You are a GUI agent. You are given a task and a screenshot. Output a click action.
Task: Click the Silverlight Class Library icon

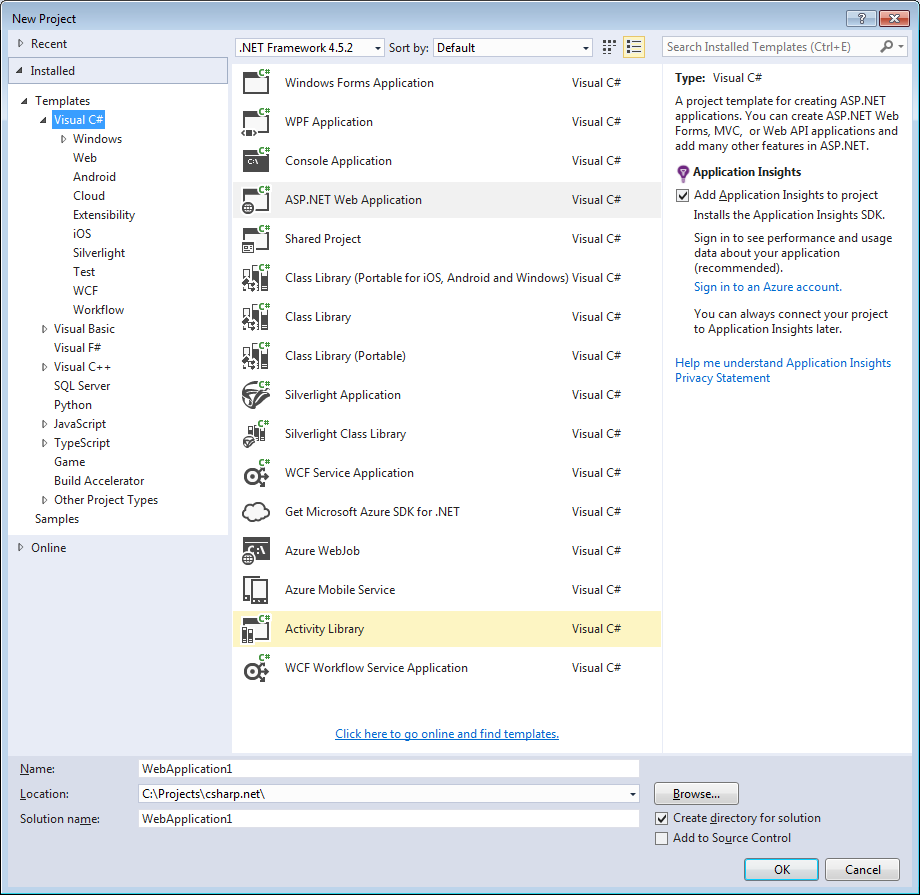(x=256, y=433)
